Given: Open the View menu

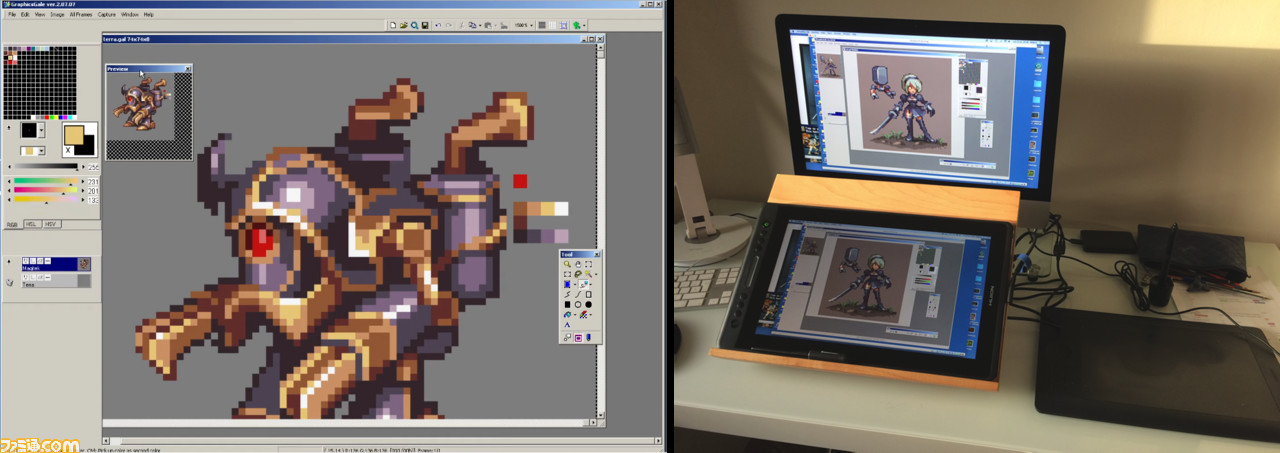Looking at the screenshot, I should coord(39,15).
